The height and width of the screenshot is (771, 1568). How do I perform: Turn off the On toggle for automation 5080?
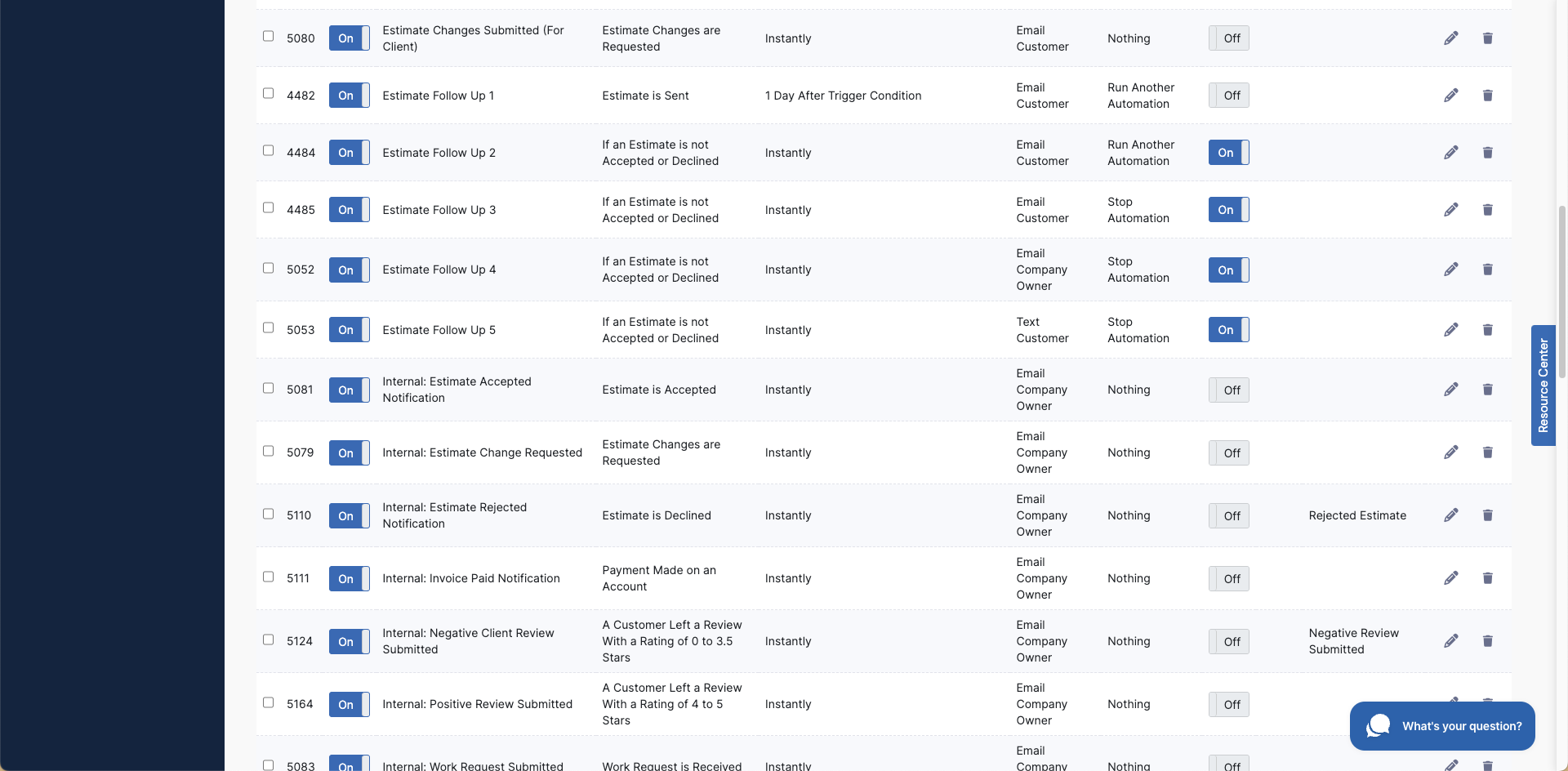350,38
